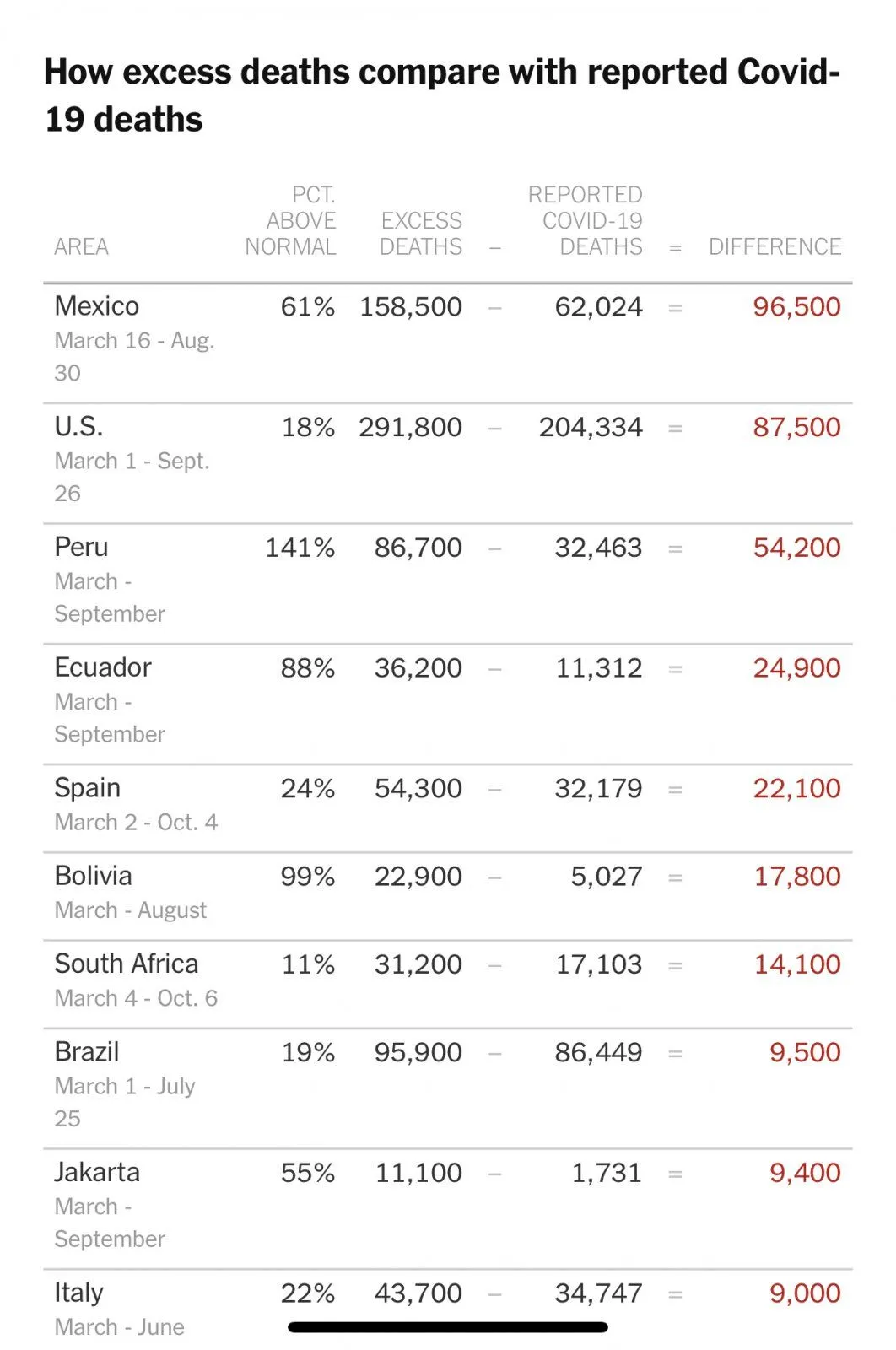The width and height of the screenshot is (896, 1350).
Task: Click Mexico's red difference value 96,500
Action: click(x=796, y=306)
